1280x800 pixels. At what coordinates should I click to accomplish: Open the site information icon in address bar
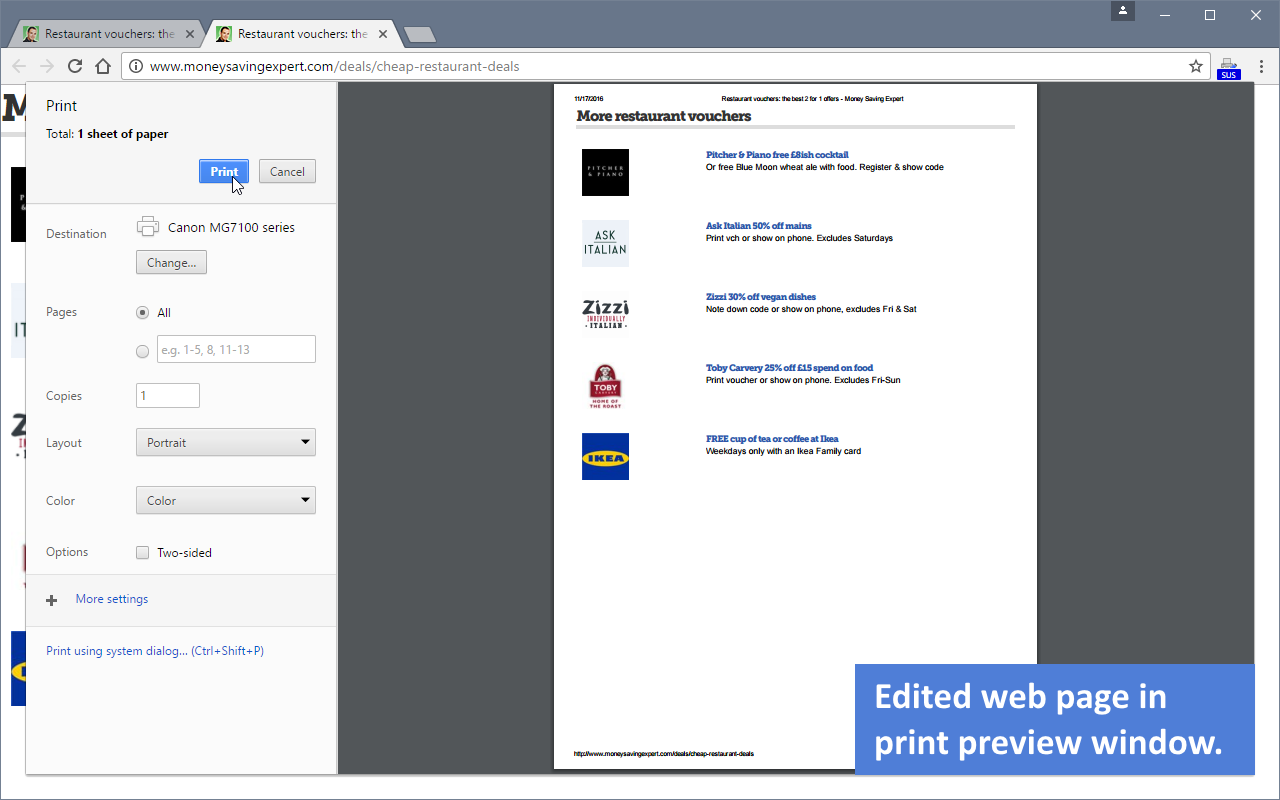[x=135, y=67]
